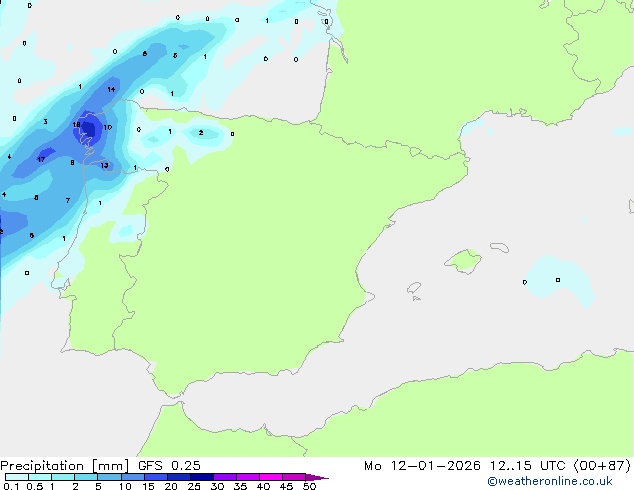Click the "0.5" legend scale label
The height and width of the screenshot is (490, 634).
(35, 486)
